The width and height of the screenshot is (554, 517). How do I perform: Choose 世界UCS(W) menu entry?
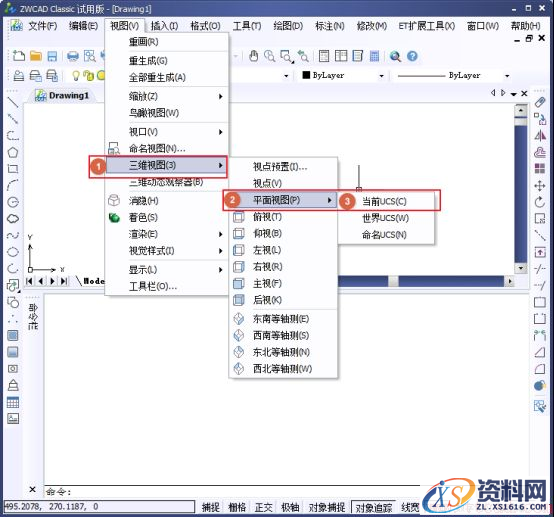tap(385, 218)
